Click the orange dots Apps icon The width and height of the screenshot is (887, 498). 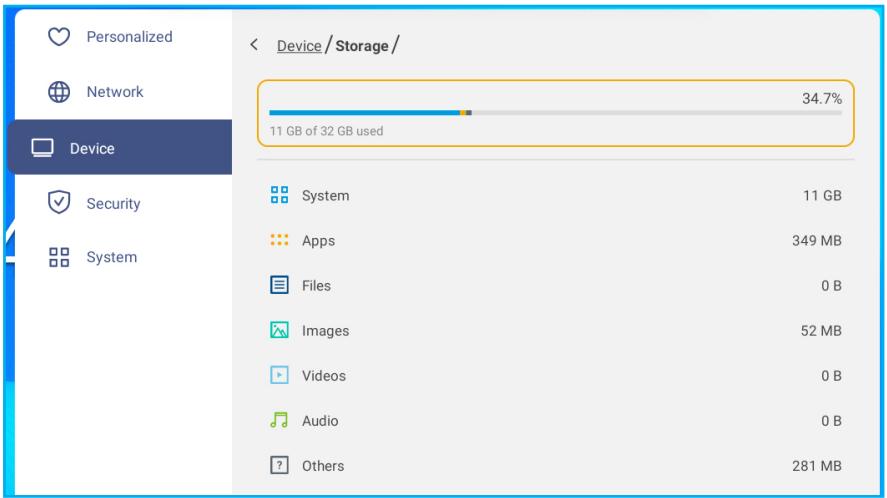[279, 240]
